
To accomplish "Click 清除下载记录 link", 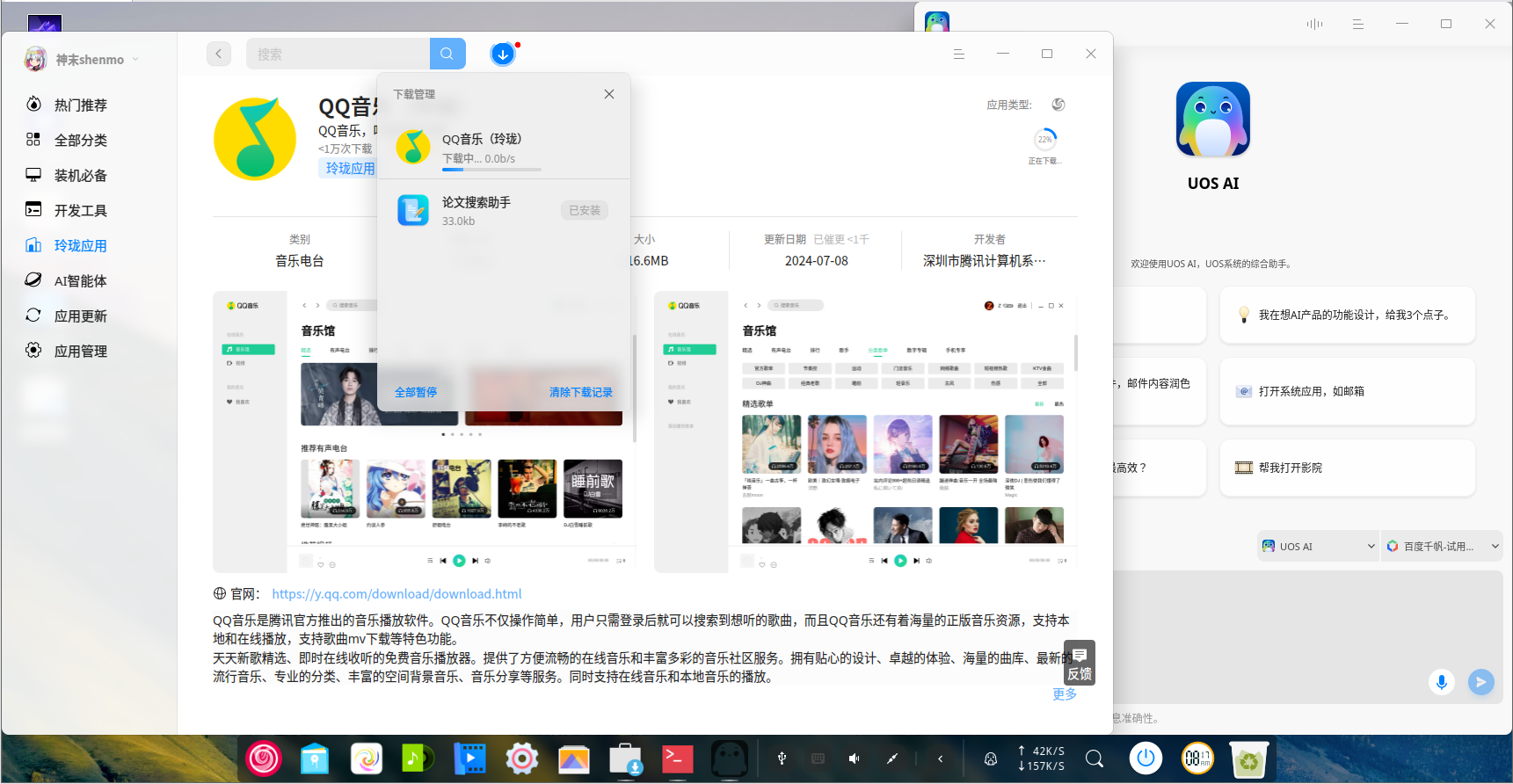I will [x=580, y=392].
